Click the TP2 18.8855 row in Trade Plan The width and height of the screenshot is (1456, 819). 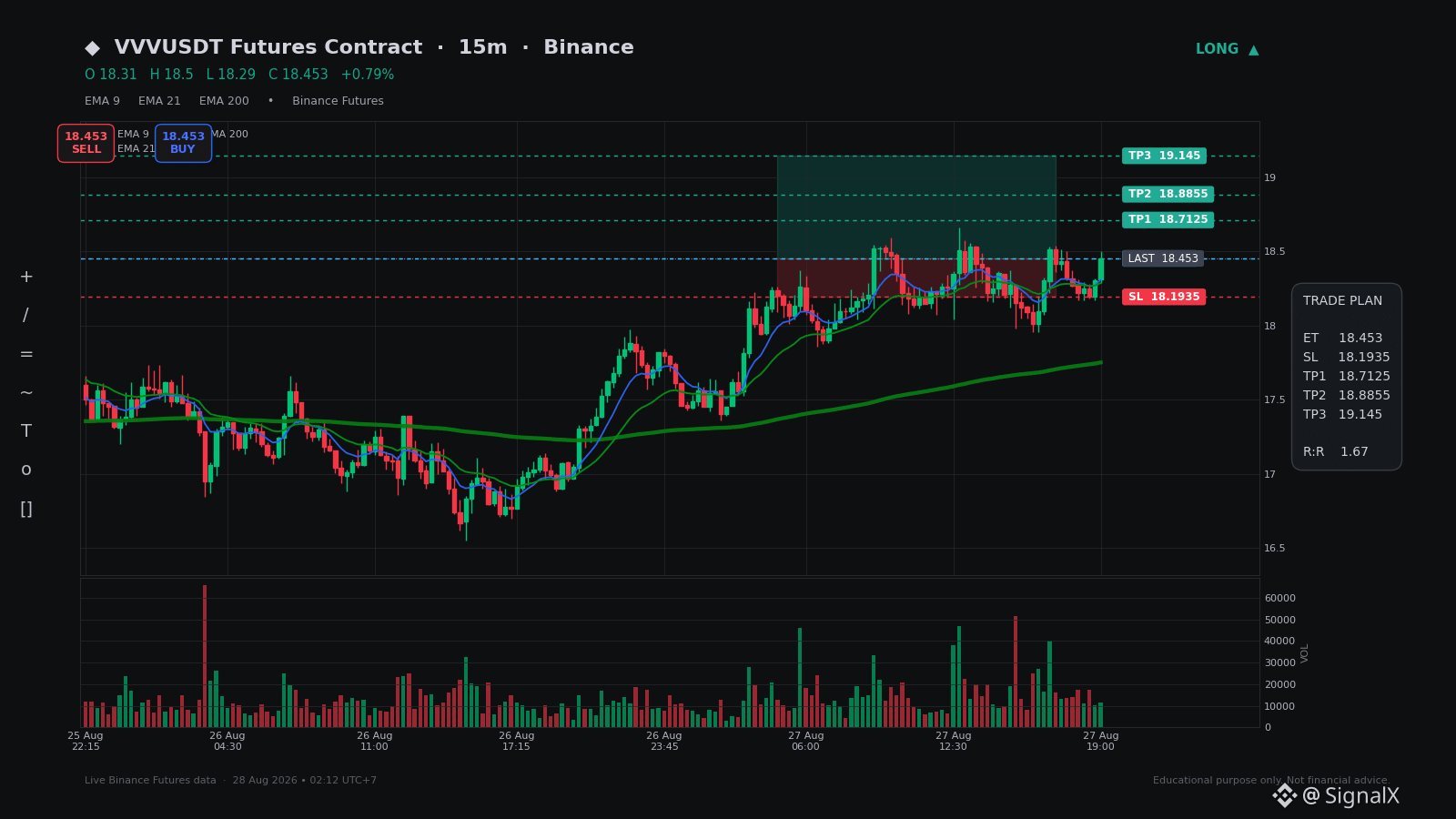[x=1347, y=396]
